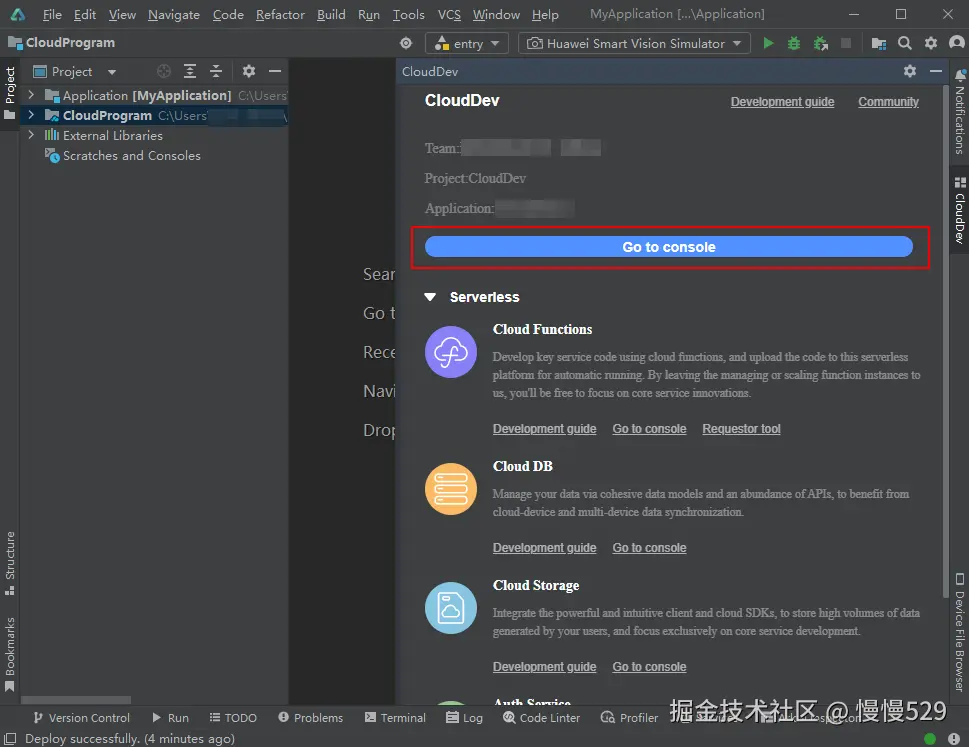Click the green Run triangle in toolbar
969x747 pixels.
(x=768, y=43)
